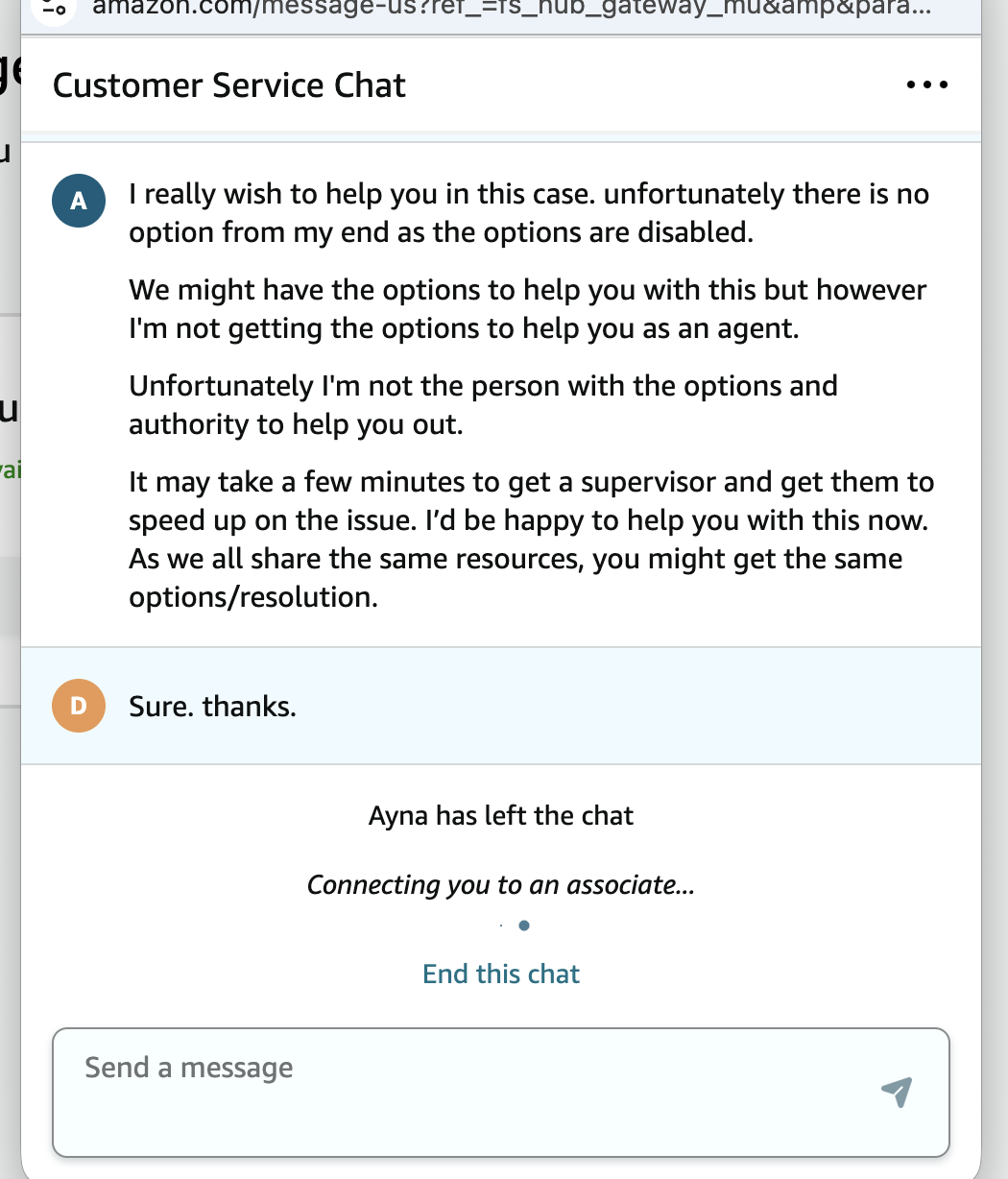1008x1179 pixels.
Task: Click 'Connecting you to an associate...' status text
Action: pos(501,884)
